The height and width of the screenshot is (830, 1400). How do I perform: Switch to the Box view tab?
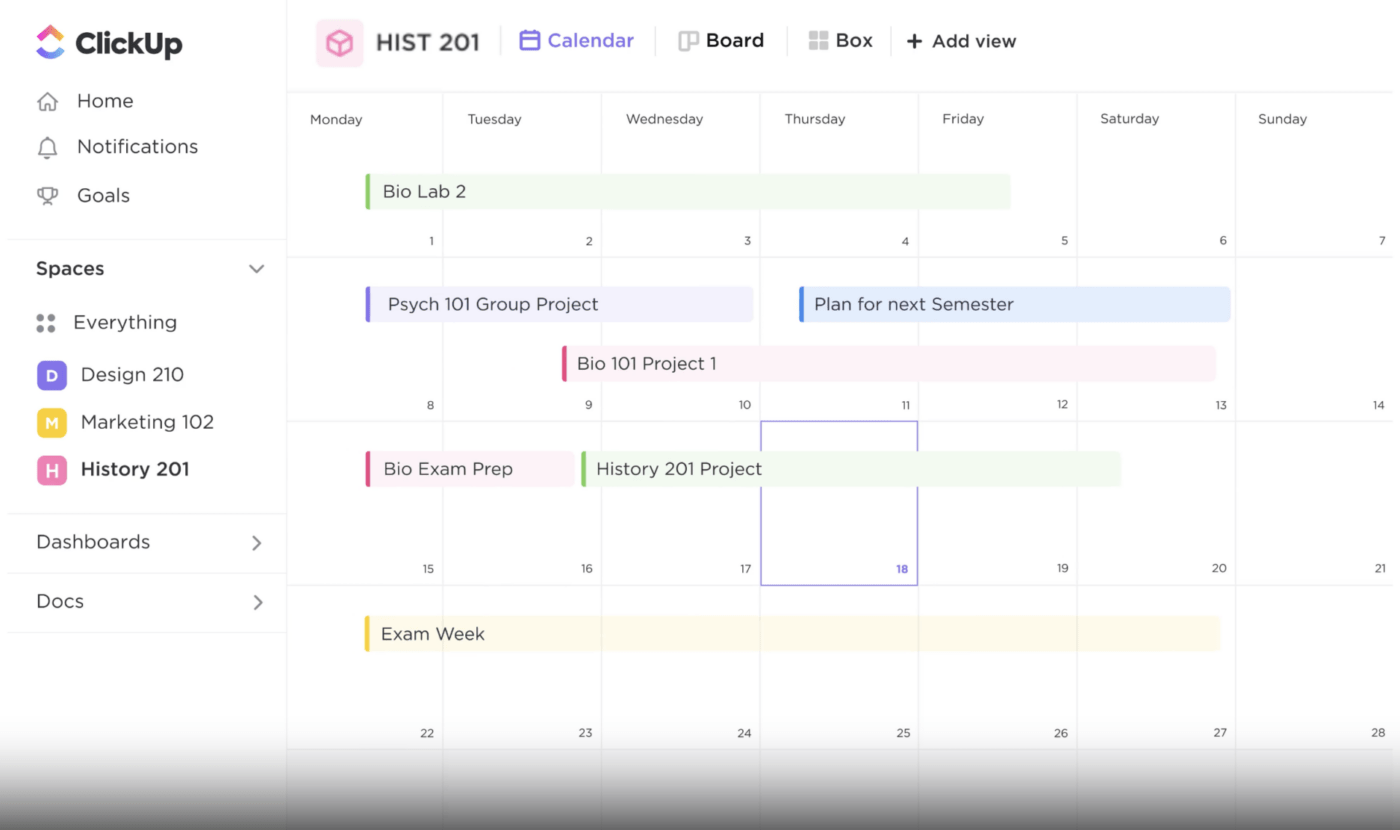click(840, 41)
